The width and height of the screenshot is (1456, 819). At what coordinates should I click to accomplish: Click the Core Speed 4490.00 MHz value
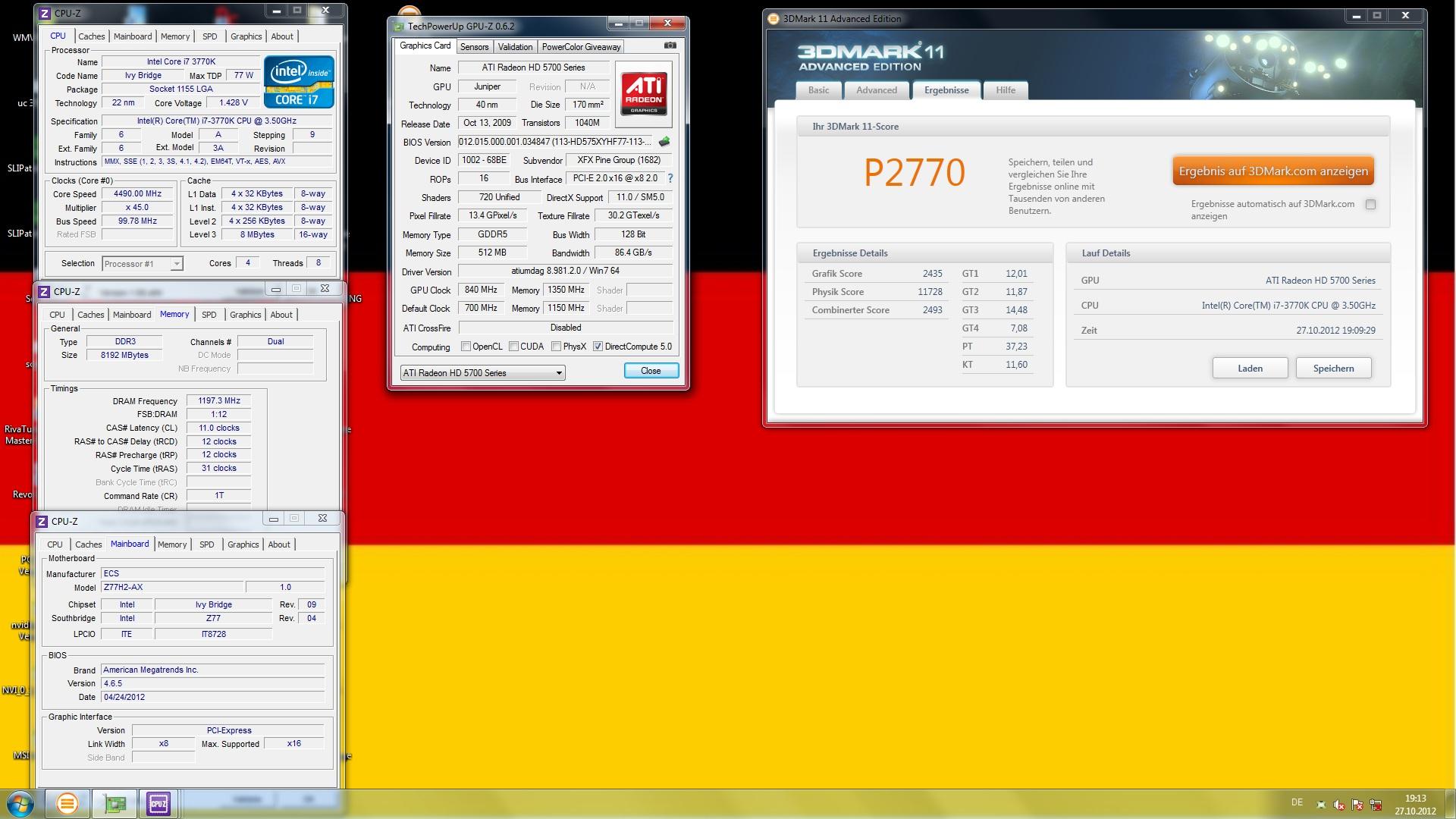[138, 193]
